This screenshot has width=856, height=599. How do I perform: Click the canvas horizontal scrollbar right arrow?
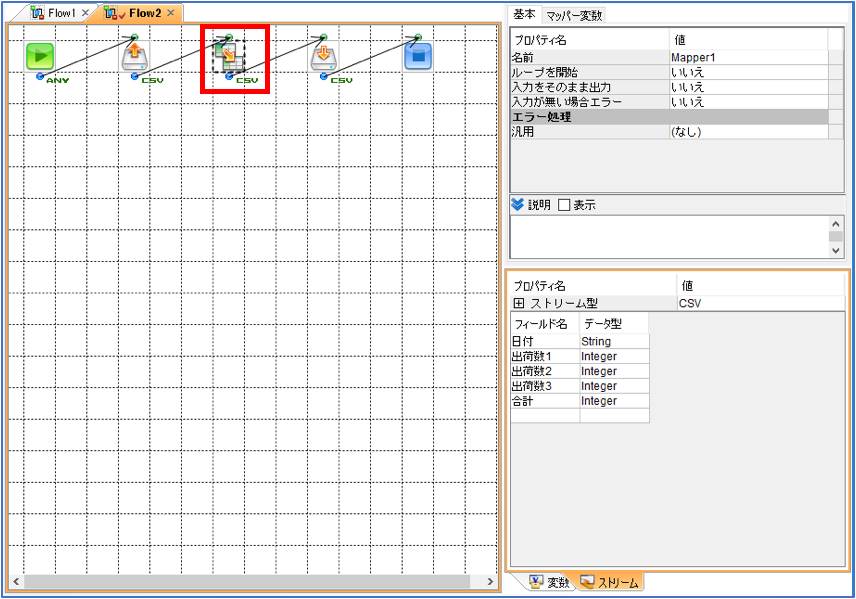point(490,582)
